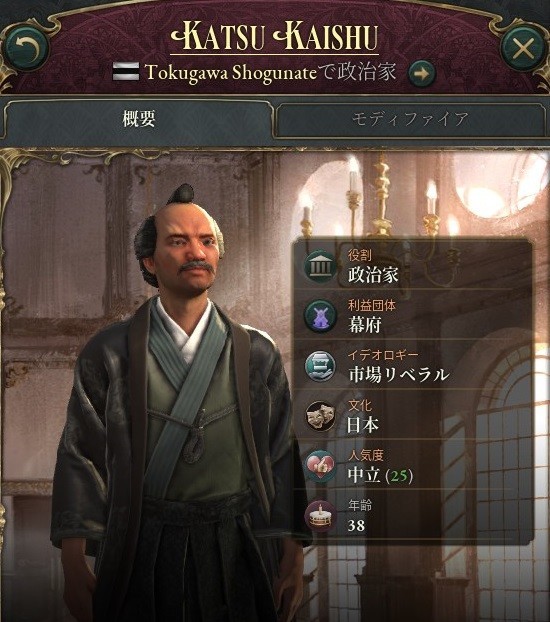Click the 政治家 role text
Screen dimensions: 550x622
pyautogui.click(x=373, y=275)
